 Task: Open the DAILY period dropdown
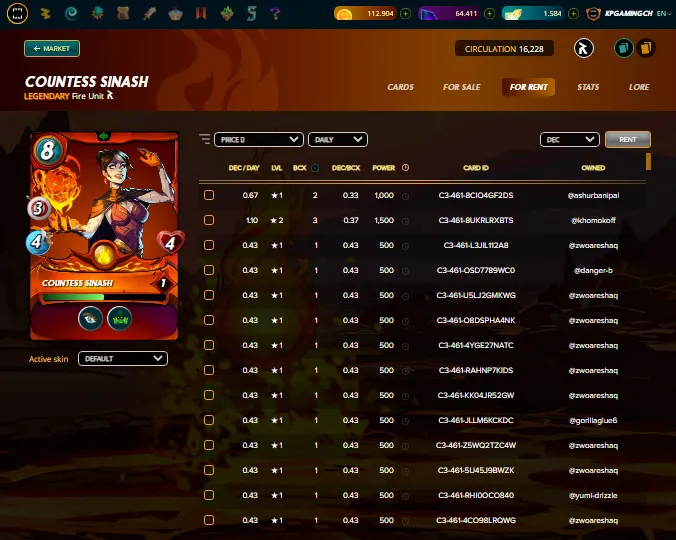click(338, 140)
